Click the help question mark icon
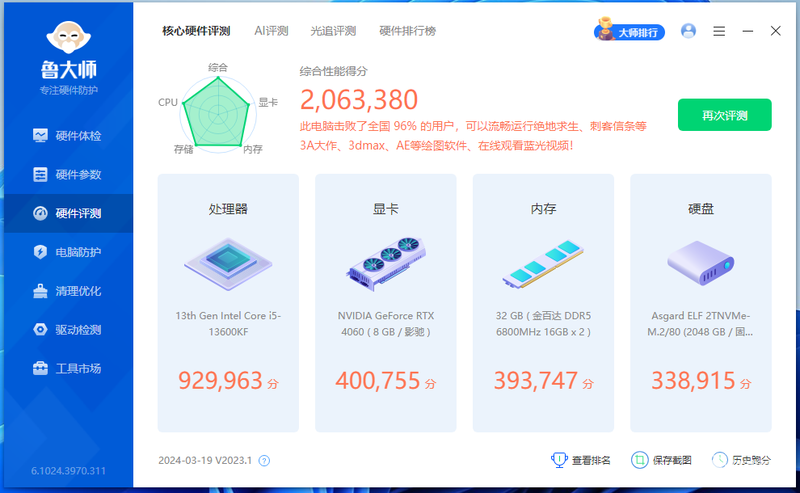The image size is (800, 493). click(x=264, y=461)
